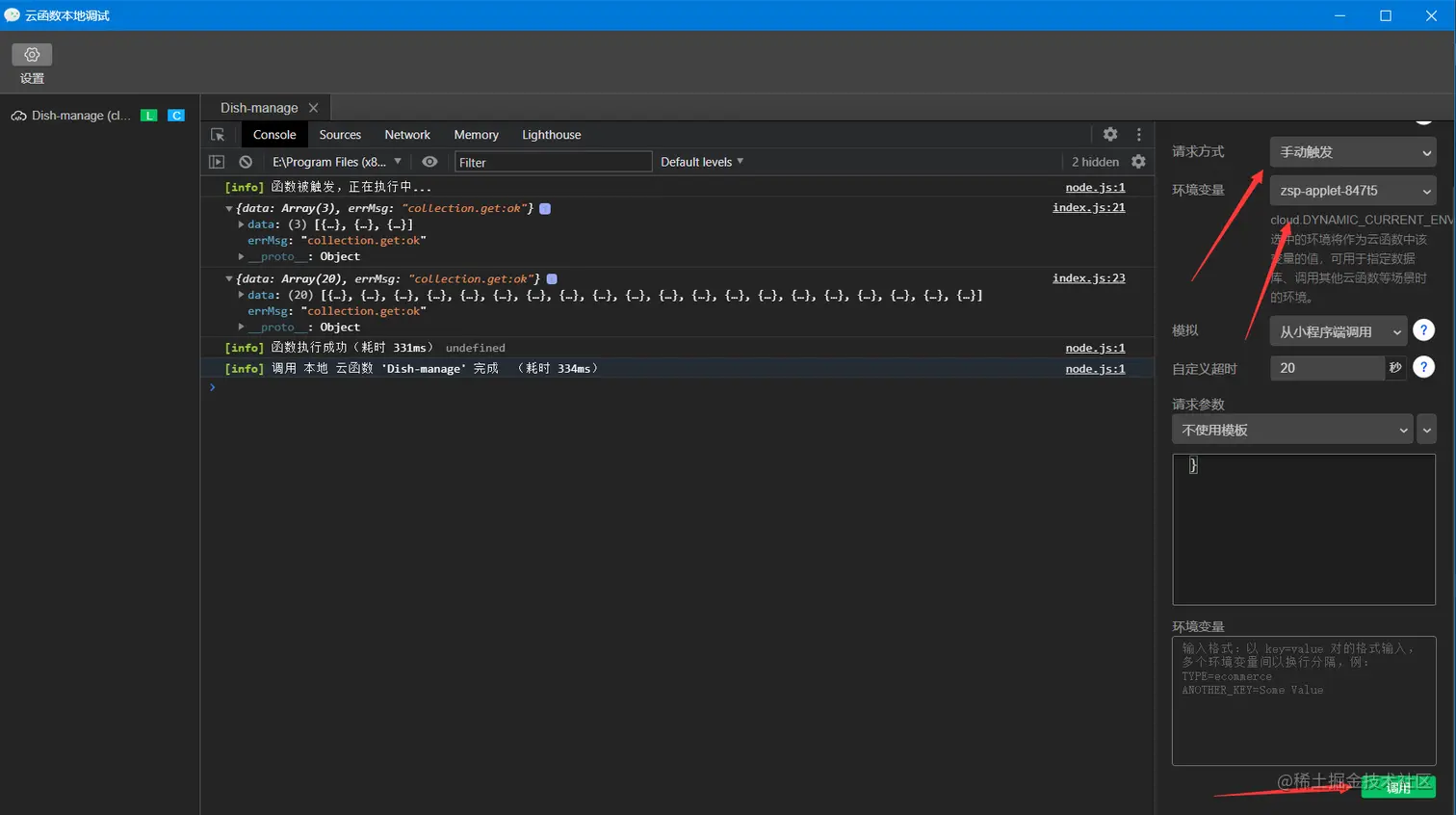Expand __proto__ under the Array(20) object

[x=241, y=327]
